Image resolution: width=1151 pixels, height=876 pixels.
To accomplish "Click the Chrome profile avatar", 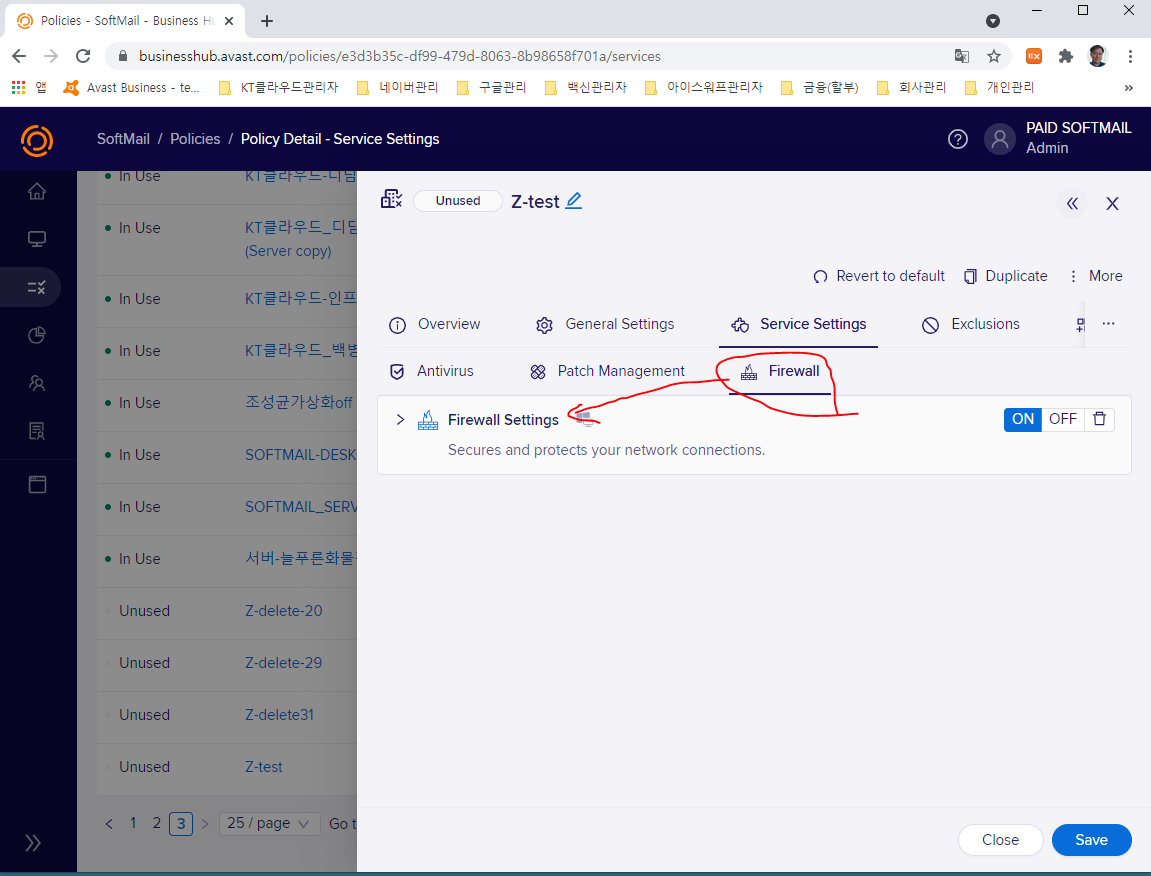I will 1097,56.
